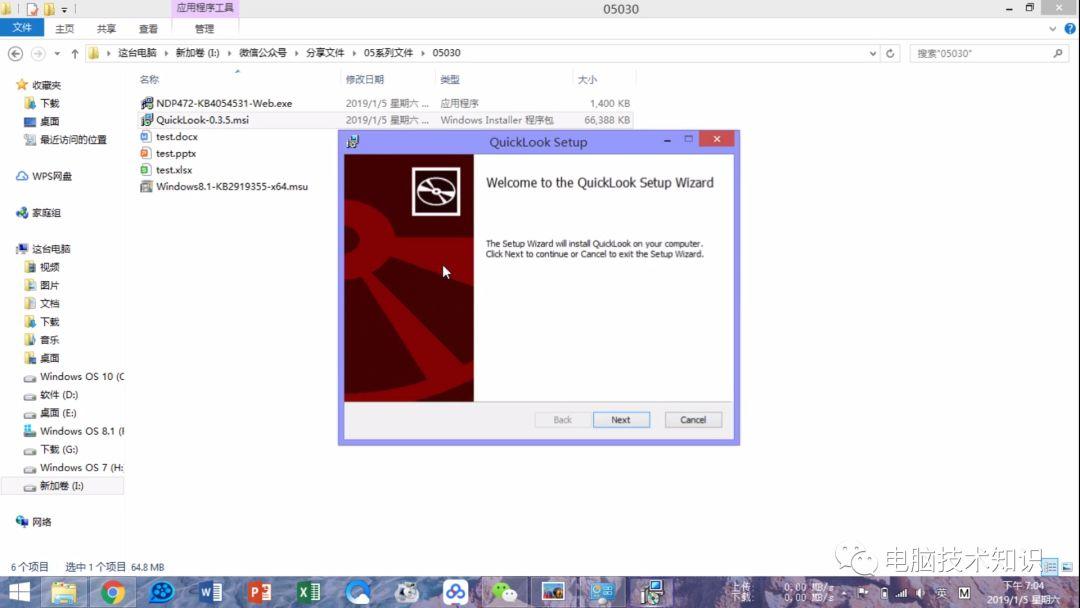Viewport: 1080px width, 608px height.
Task: Open Baidu Netdisk icon in taskbar
Action: pos(455,592)
